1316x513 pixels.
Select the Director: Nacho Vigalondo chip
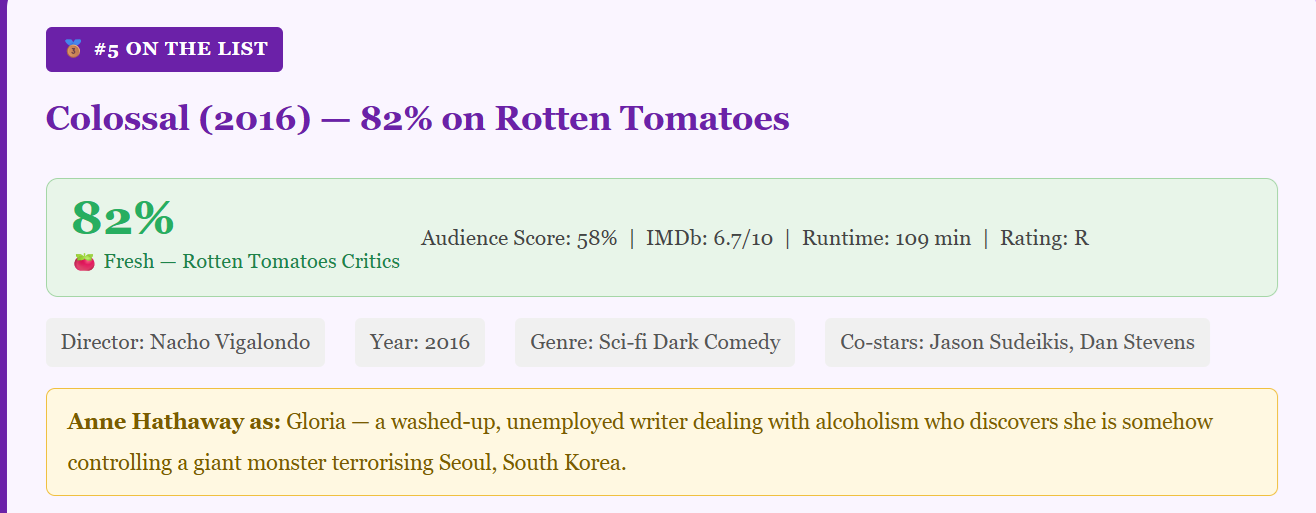185,343
